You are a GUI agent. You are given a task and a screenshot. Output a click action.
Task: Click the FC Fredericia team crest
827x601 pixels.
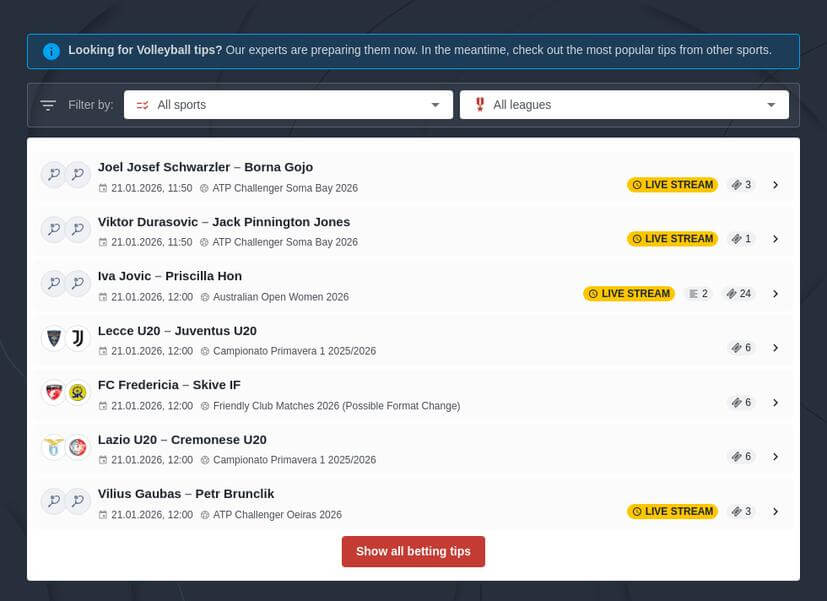click(52, 392)
